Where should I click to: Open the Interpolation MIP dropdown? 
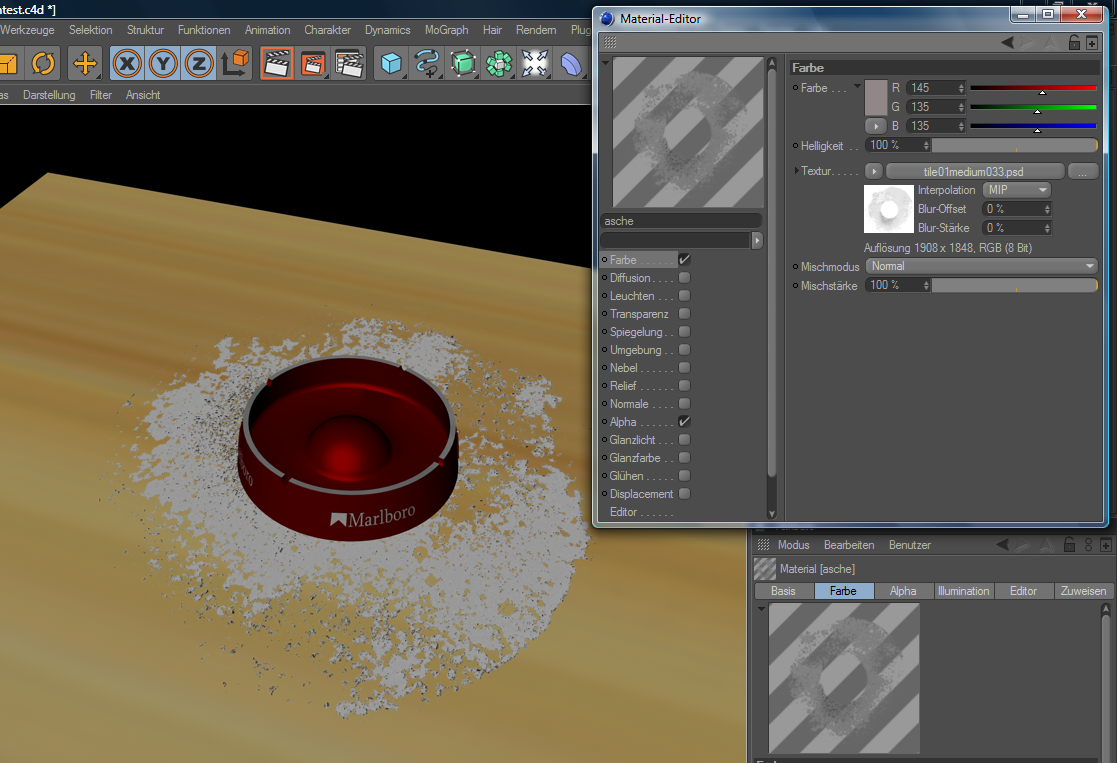(1017, 190)
